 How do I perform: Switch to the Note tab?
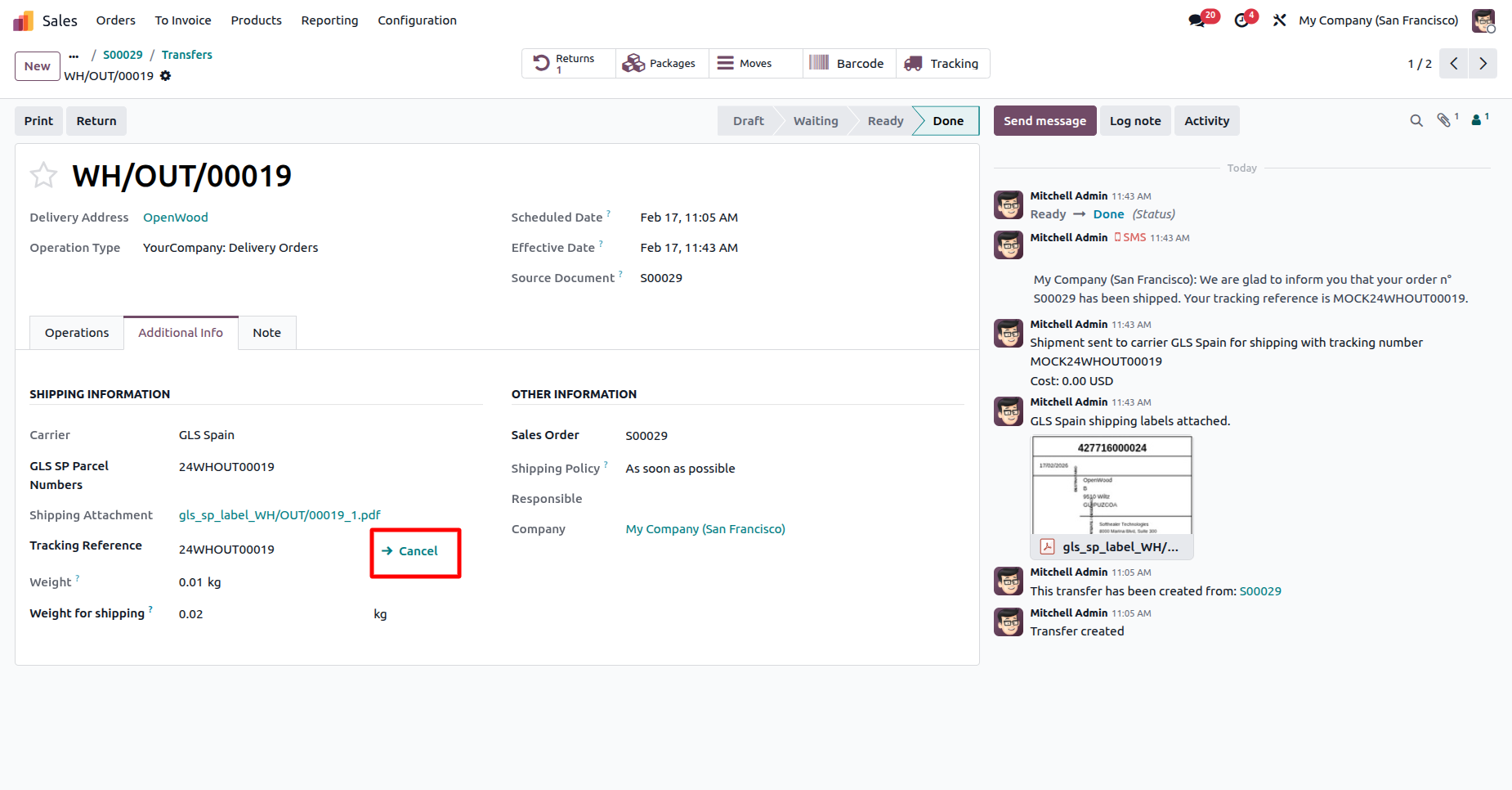(x=266, y=333)
